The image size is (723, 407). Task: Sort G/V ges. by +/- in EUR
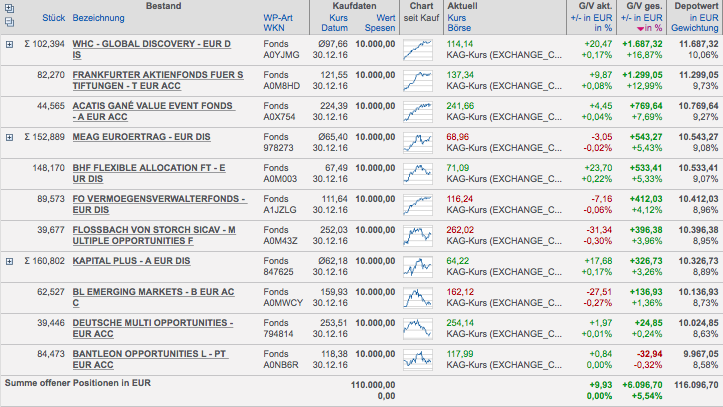pyautogui.click(x=641, y=18)
